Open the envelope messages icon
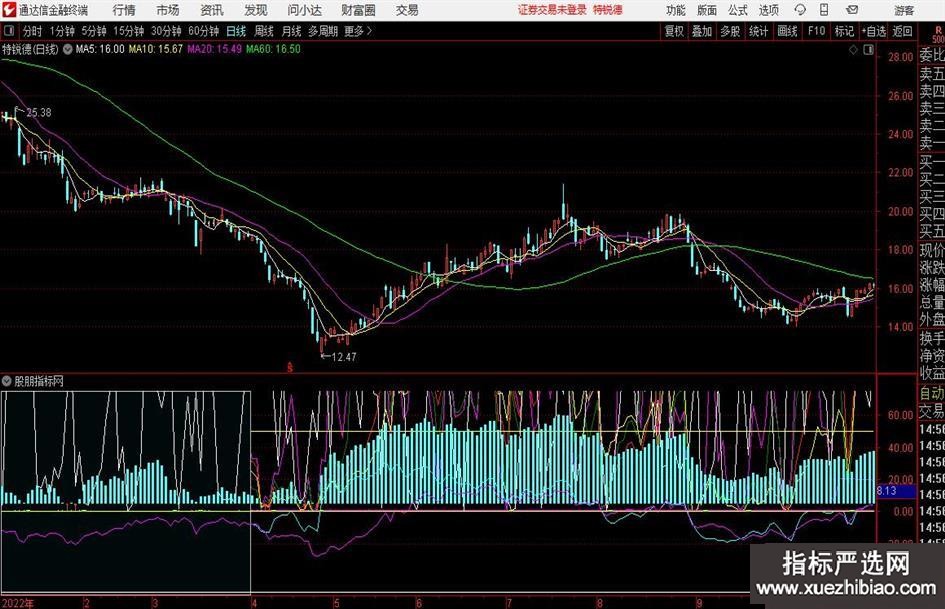The image size is (945, 609). point(852,10)
